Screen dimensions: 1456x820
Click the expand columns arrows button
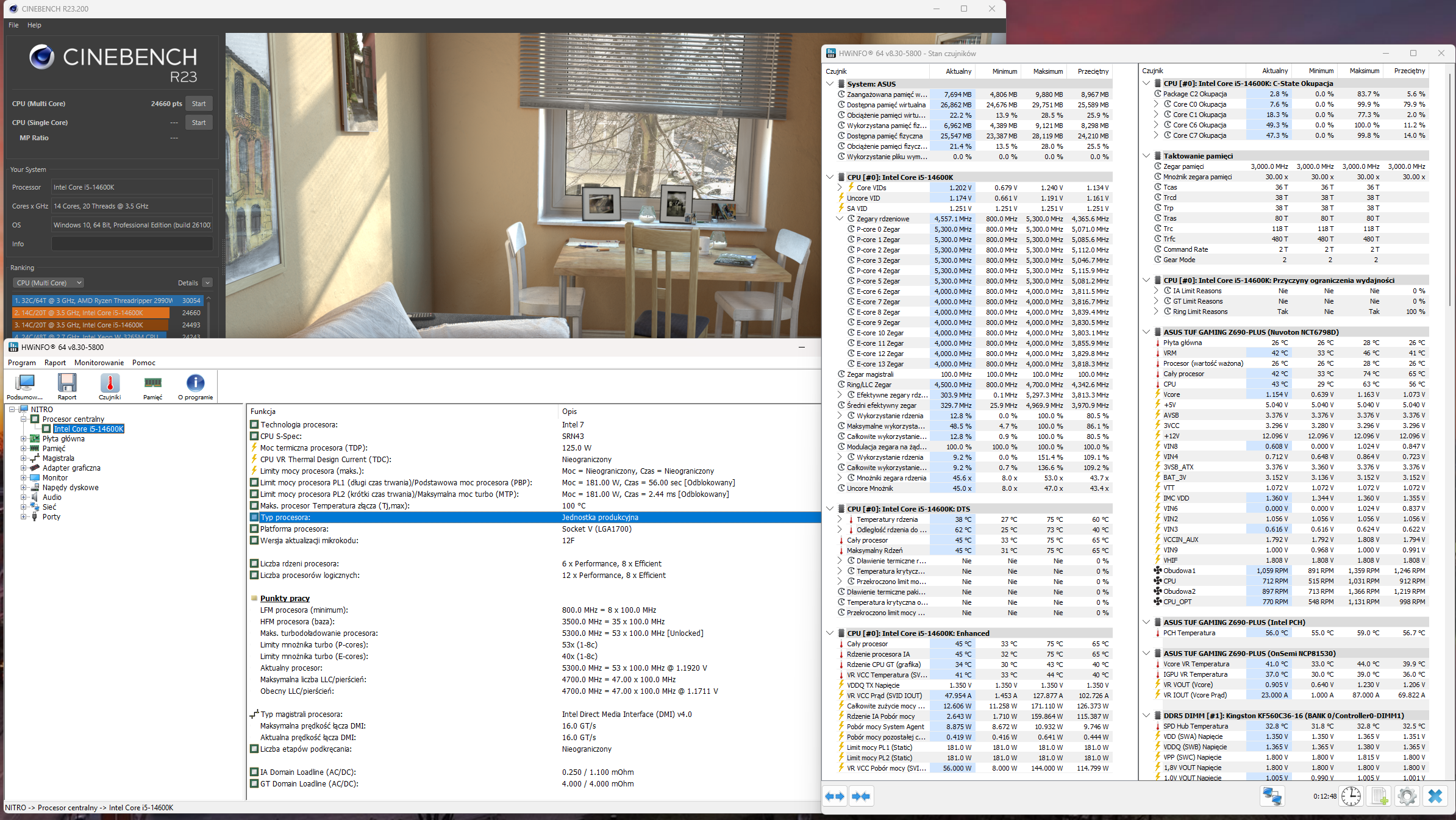[x=835, y=796]
